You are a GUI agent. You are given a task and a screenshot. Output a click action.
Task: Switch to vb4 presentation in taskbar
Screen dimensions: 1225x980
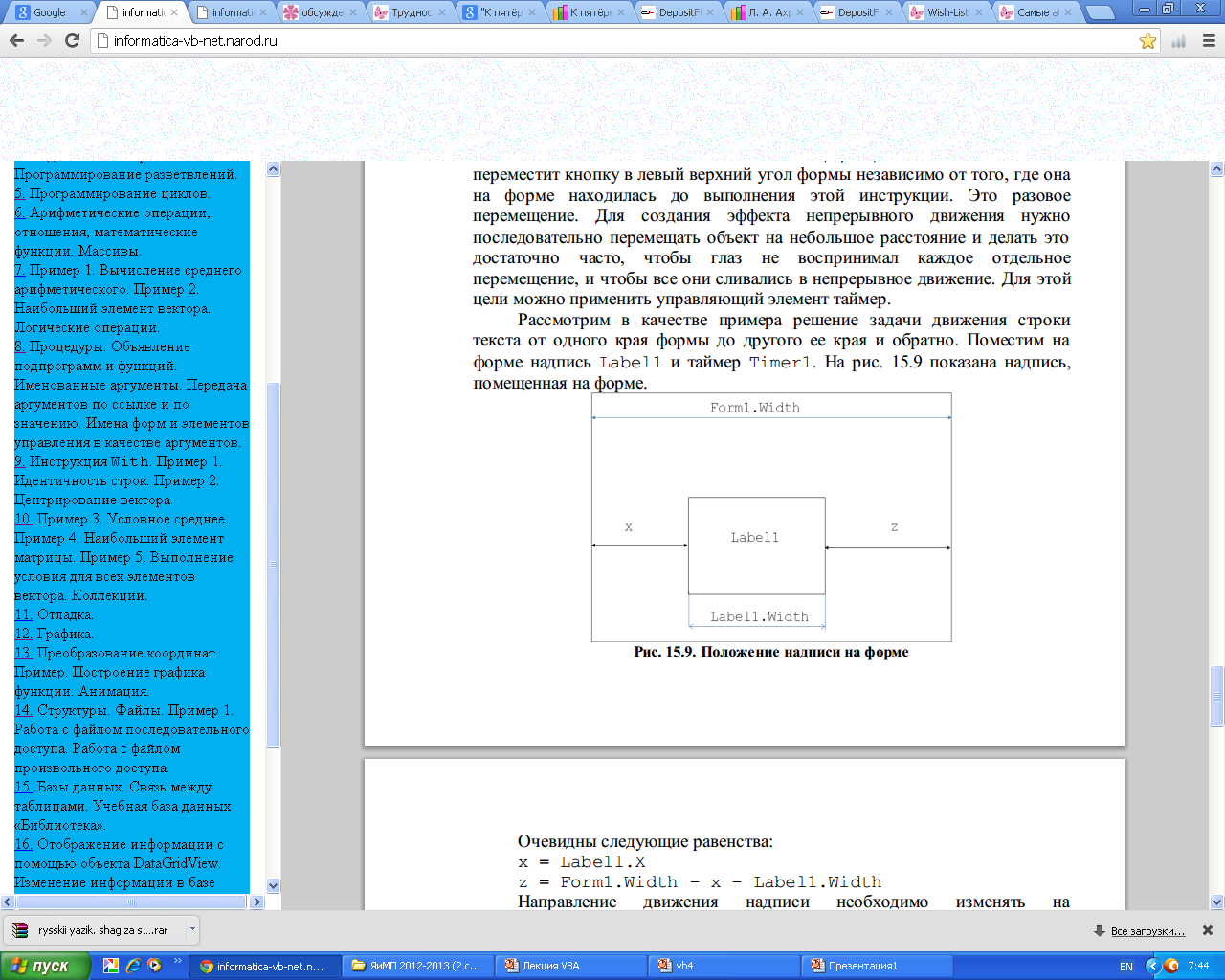pos(724,966)
